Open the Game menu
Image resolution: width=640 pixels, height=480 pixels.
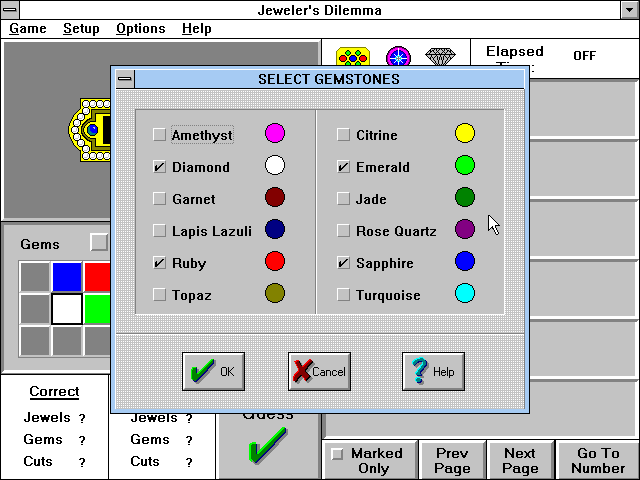[28, 29]
